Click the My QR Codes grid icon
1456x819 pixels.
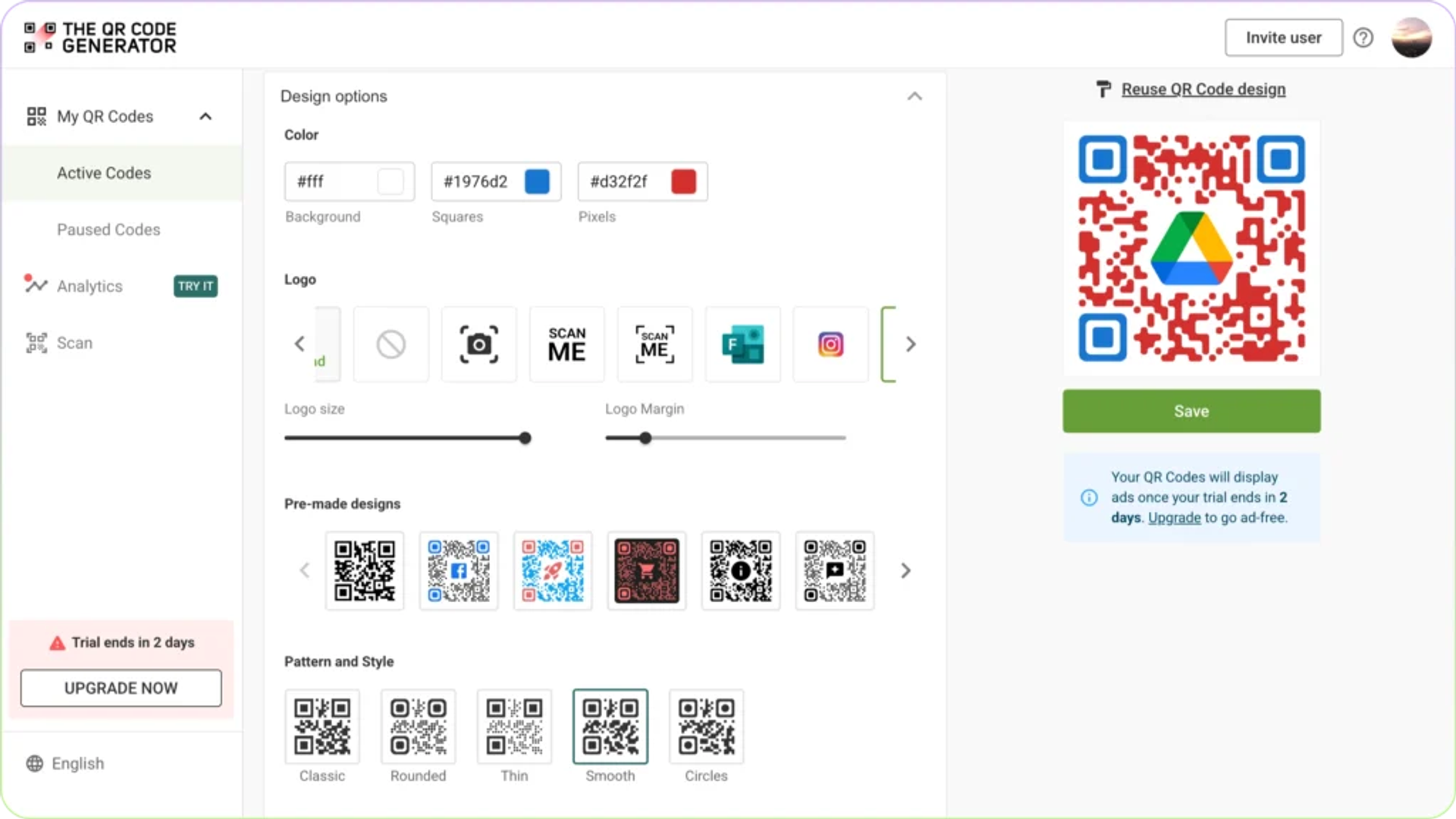pos(36,116)
